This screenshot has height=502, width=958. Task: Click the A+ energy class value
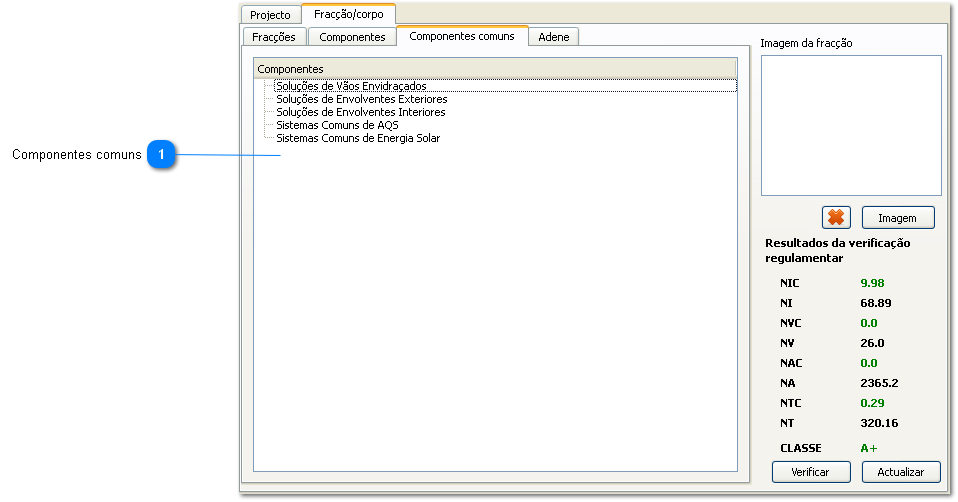click(x=869, y=448)
